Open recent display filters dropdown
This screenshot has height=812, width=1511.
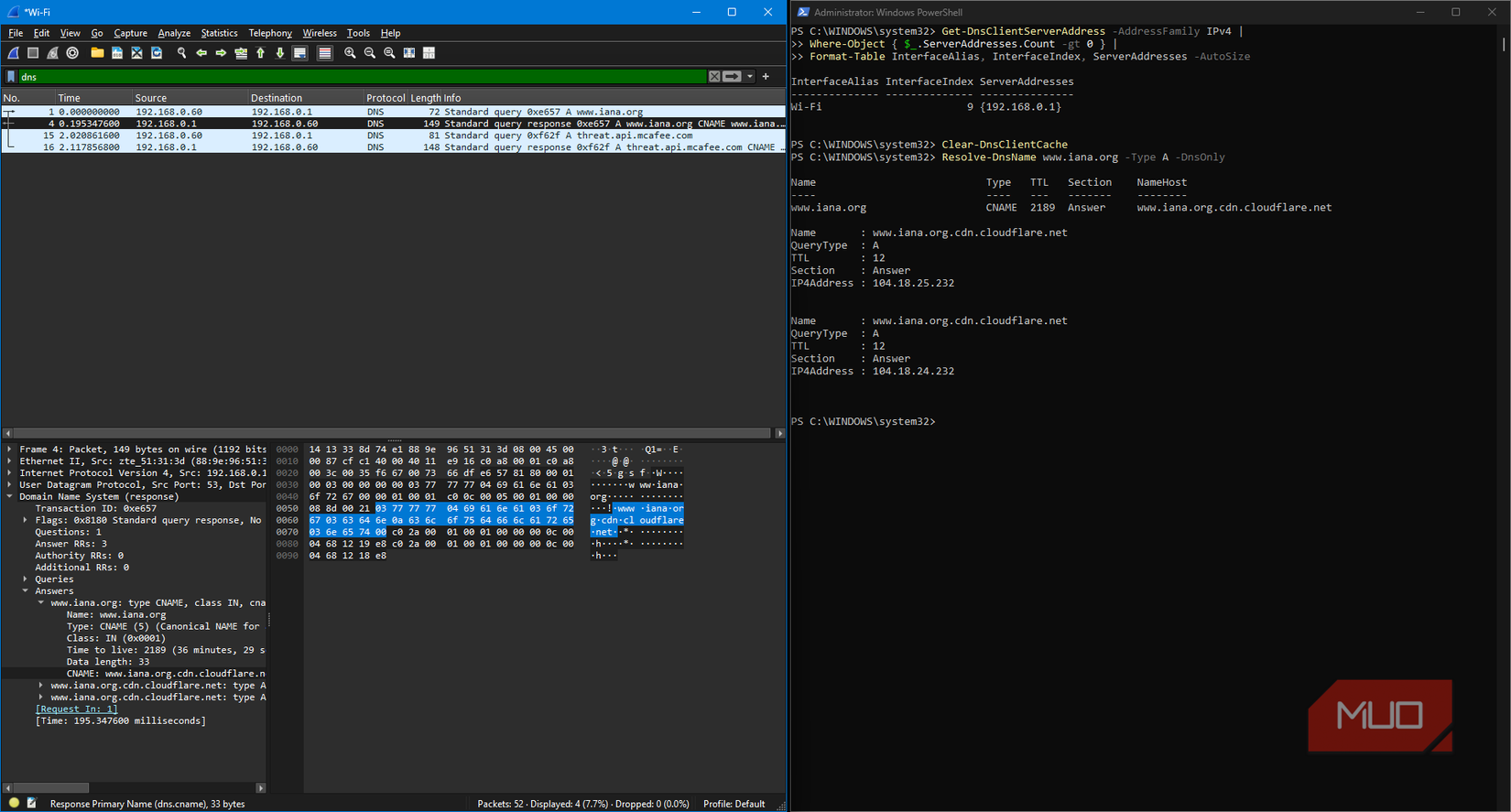(x=750, y=77)
